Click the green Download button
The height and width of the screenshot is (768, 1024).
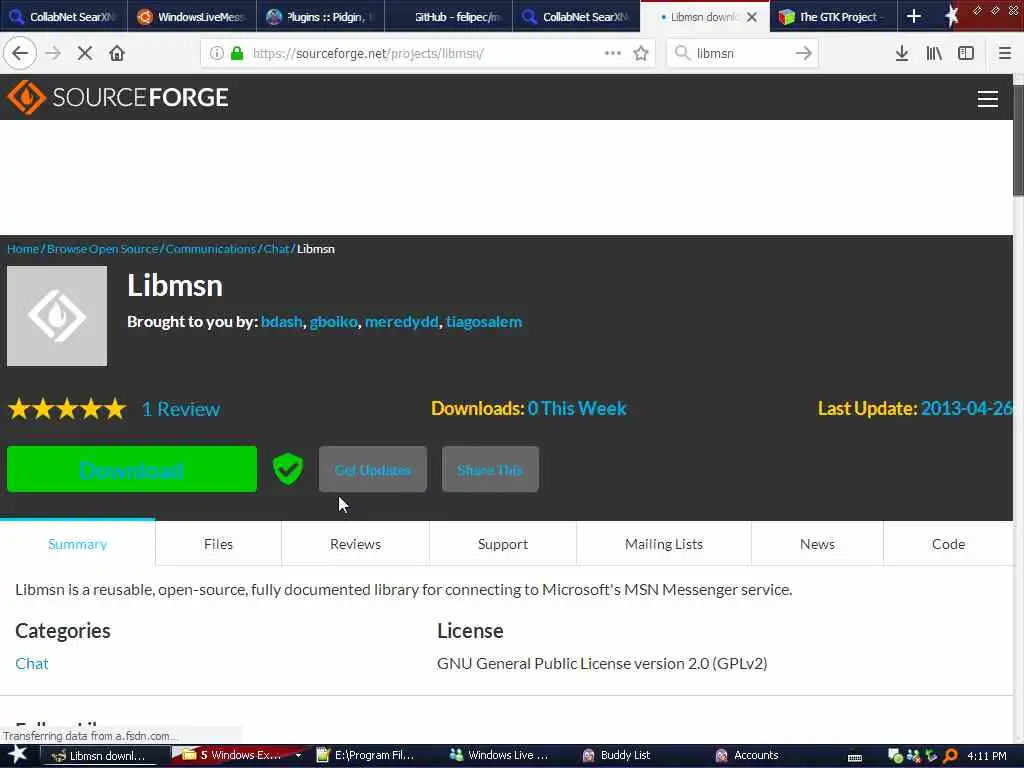[132, 469]
